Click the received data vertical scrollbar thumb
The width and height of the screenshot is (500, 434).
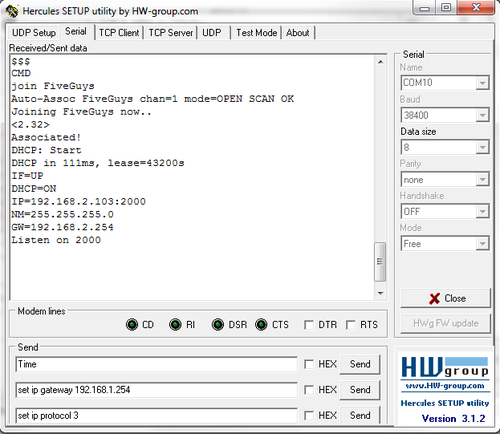point(380,262)
